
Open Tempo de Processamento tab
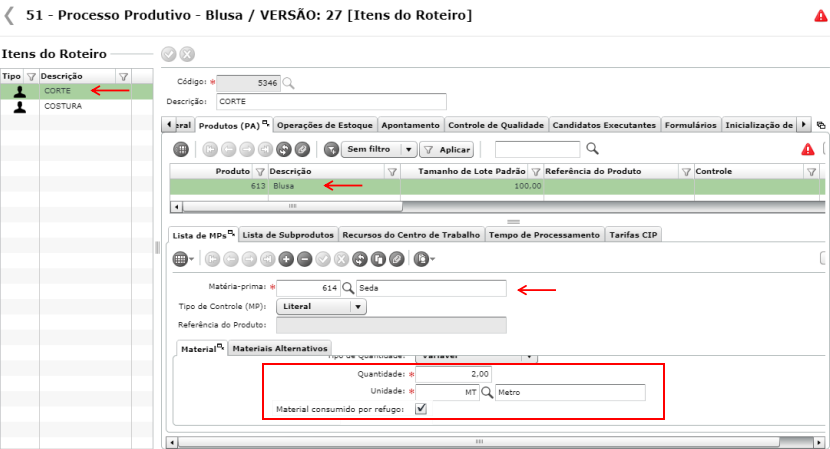click(x=544, y=235)
